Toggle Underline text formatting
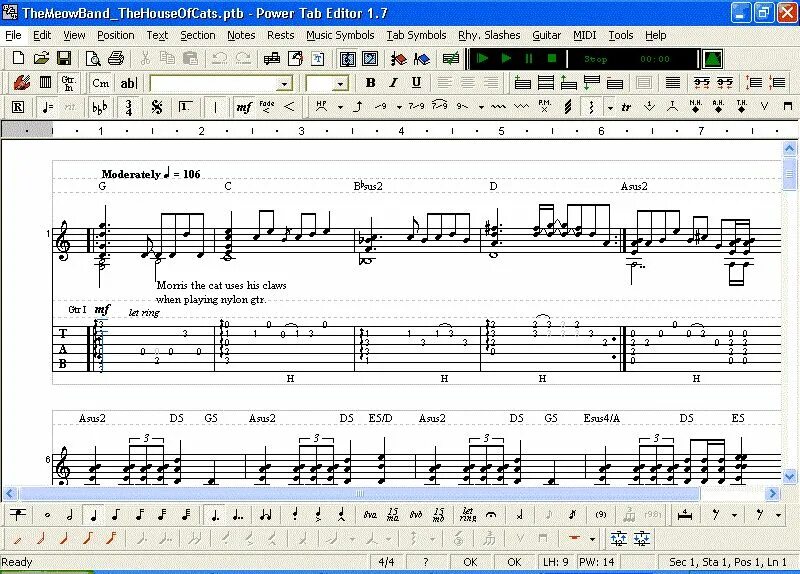The image size is (800, 574). (416, 82)
